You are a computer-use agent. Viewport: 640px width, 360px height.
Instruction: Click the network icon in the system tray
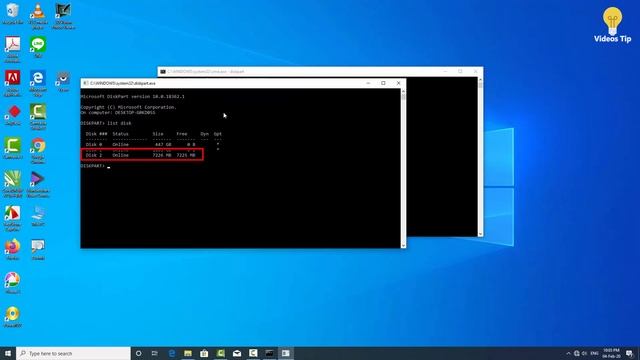click(577, 353)
